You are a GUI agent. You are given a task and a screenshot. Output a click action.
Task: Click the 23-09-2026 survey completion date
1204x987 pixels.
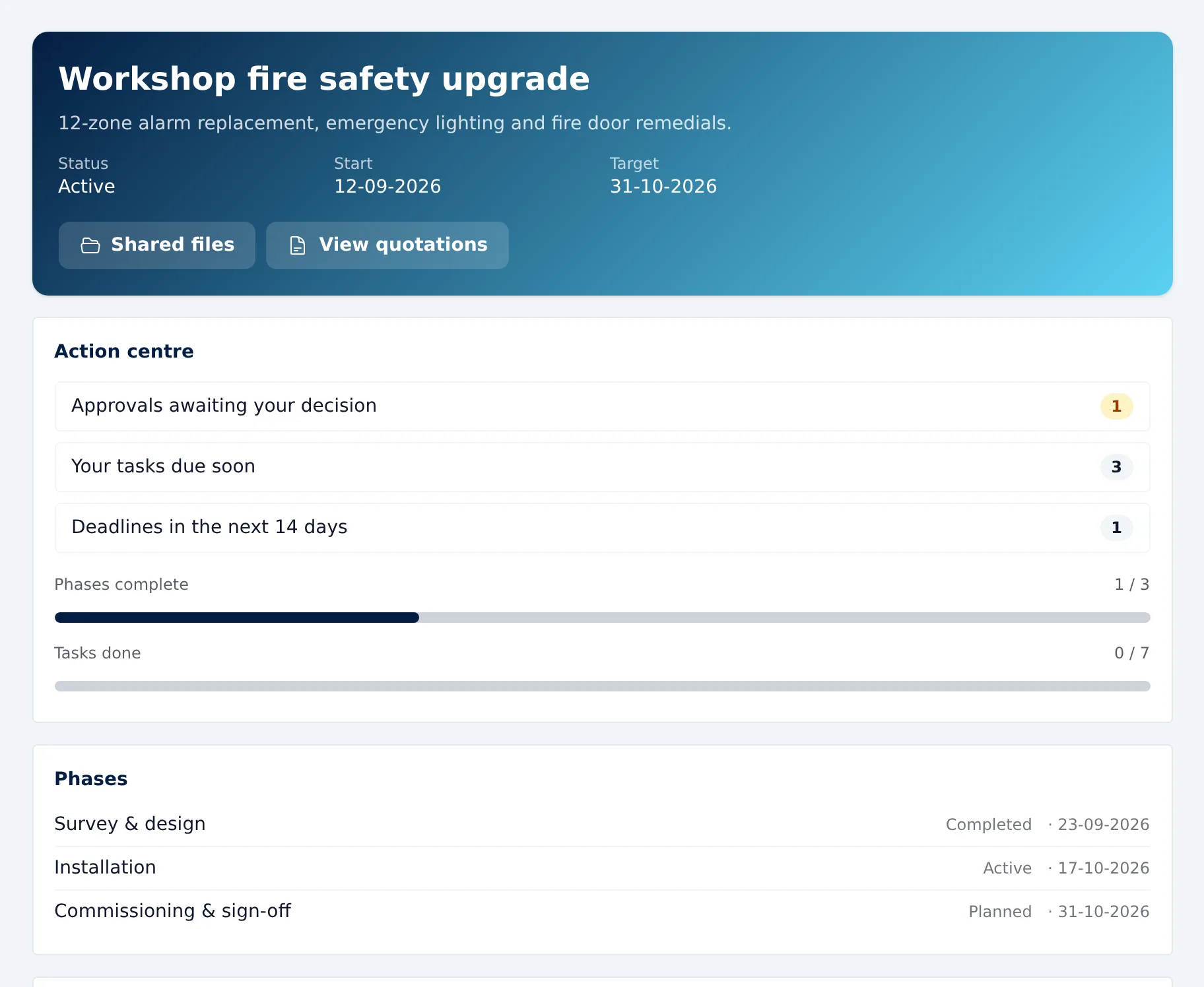[1104, 825]
